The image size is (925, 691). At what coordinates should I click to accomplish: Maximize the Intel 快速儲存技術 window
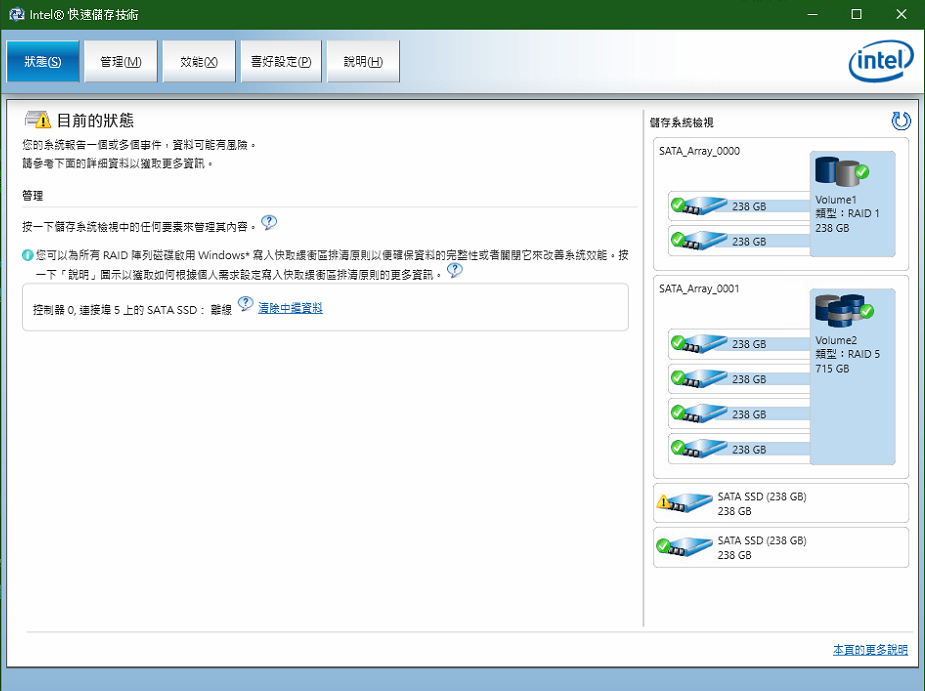(857, 14)
